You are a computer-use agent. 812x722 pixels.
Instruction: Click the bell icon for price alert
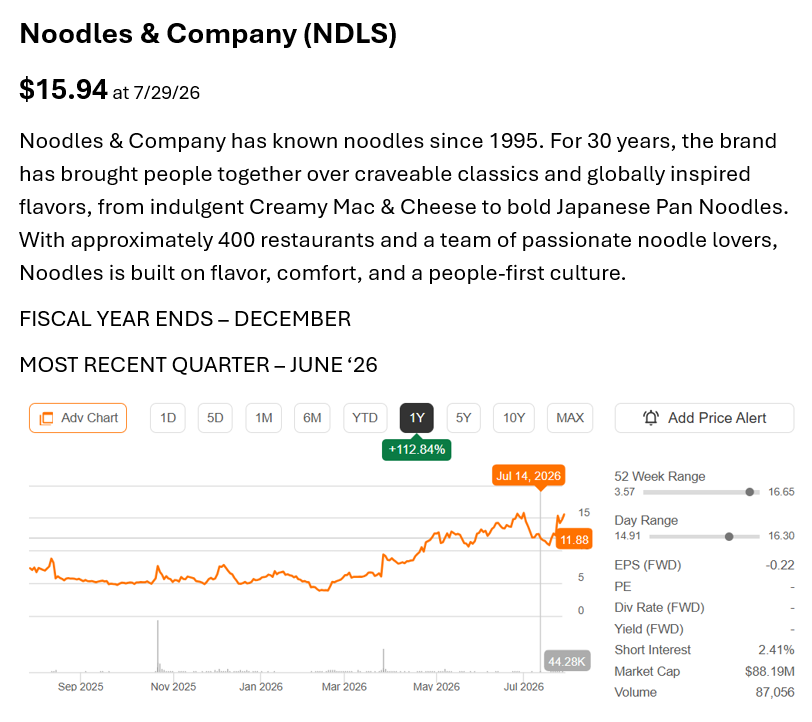point(651,418)
